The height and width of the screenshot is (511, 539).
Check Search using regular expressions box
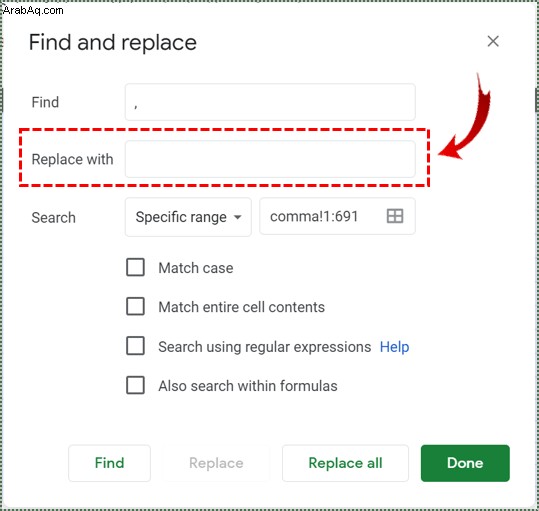[135, 346]
